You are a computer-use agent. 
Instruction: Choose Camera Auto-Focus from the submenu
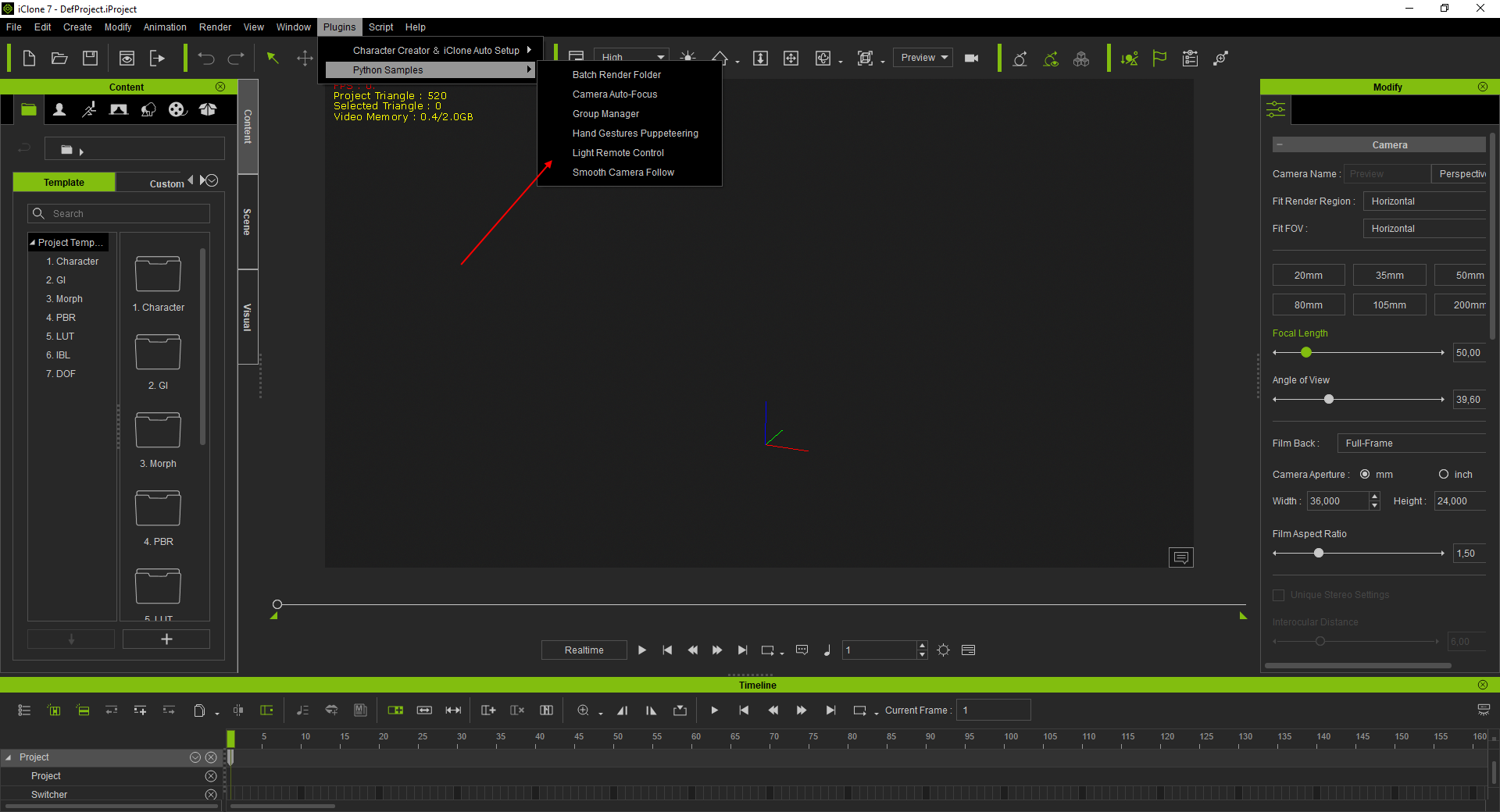click(615, 94)
